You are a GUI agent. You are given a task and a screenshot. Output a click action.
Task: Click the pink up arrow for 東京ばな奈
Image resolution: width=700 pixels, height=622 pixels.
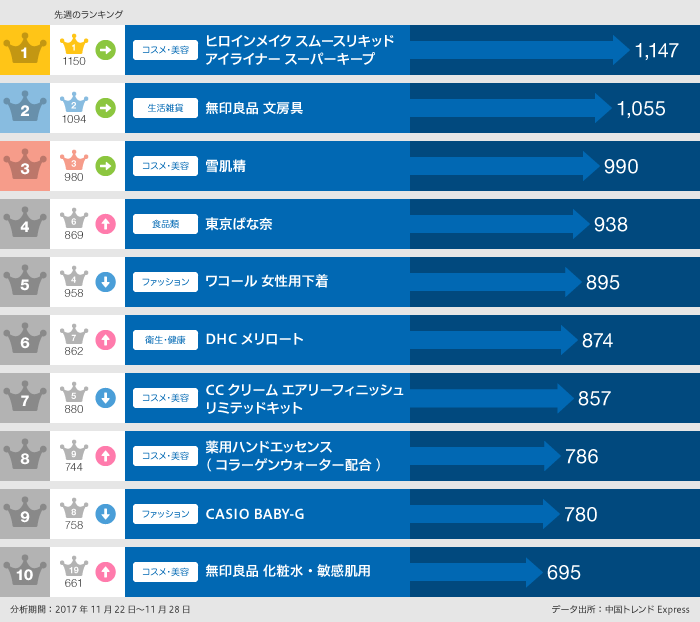click(105, 224)
